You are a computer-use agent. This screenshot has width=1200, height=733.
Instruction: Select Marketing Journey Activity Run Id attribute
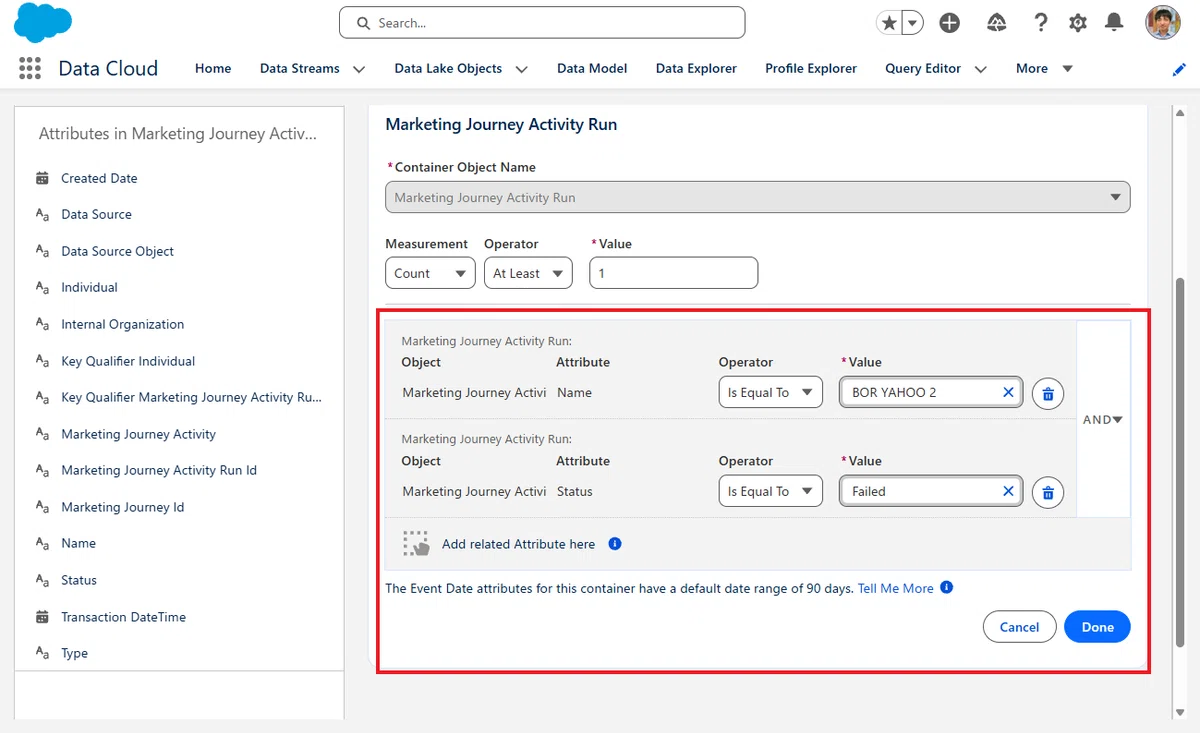pos(159,470)
